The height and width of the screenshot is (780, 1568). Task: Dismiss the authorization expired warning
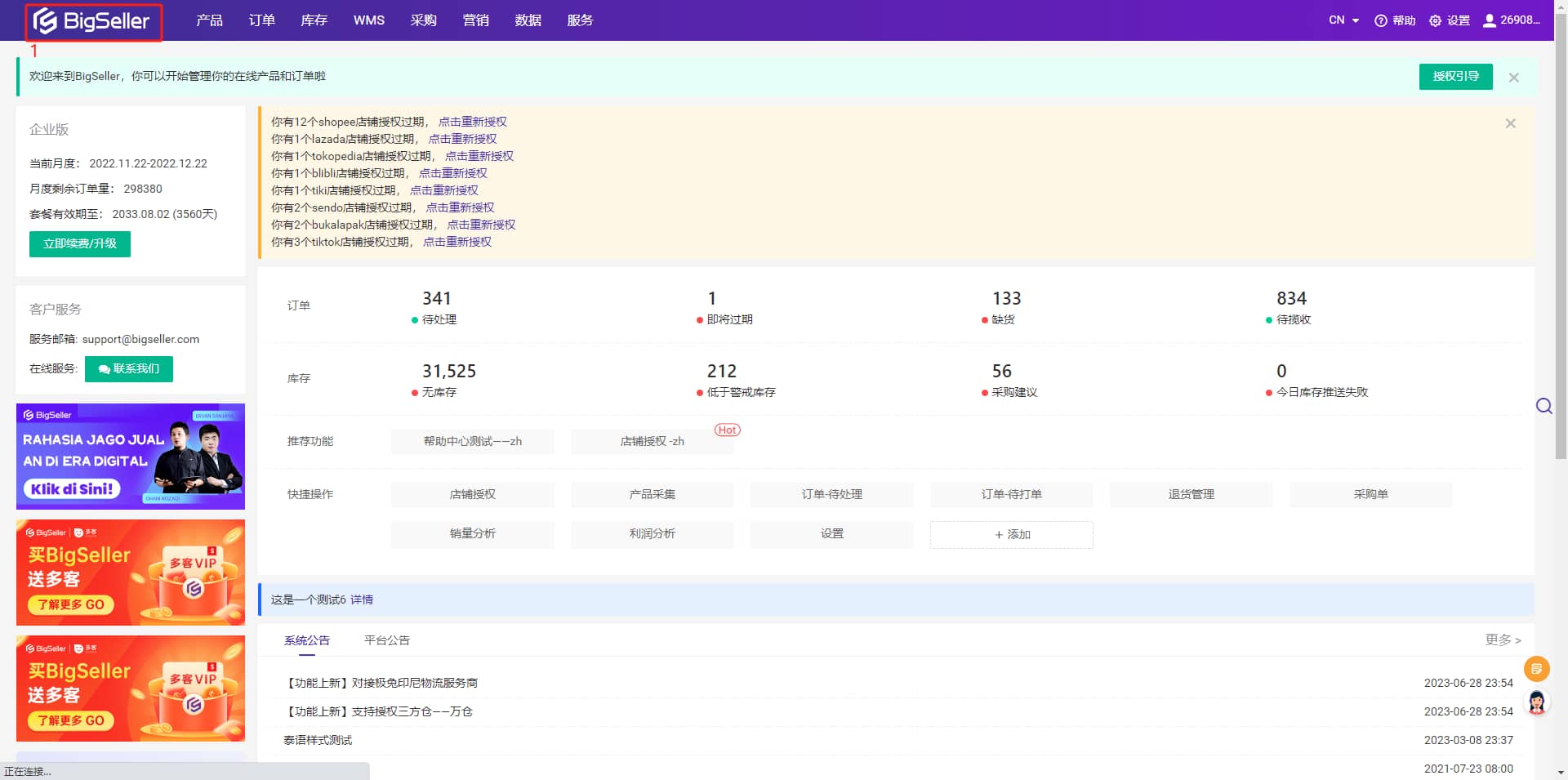[1510, 123]
